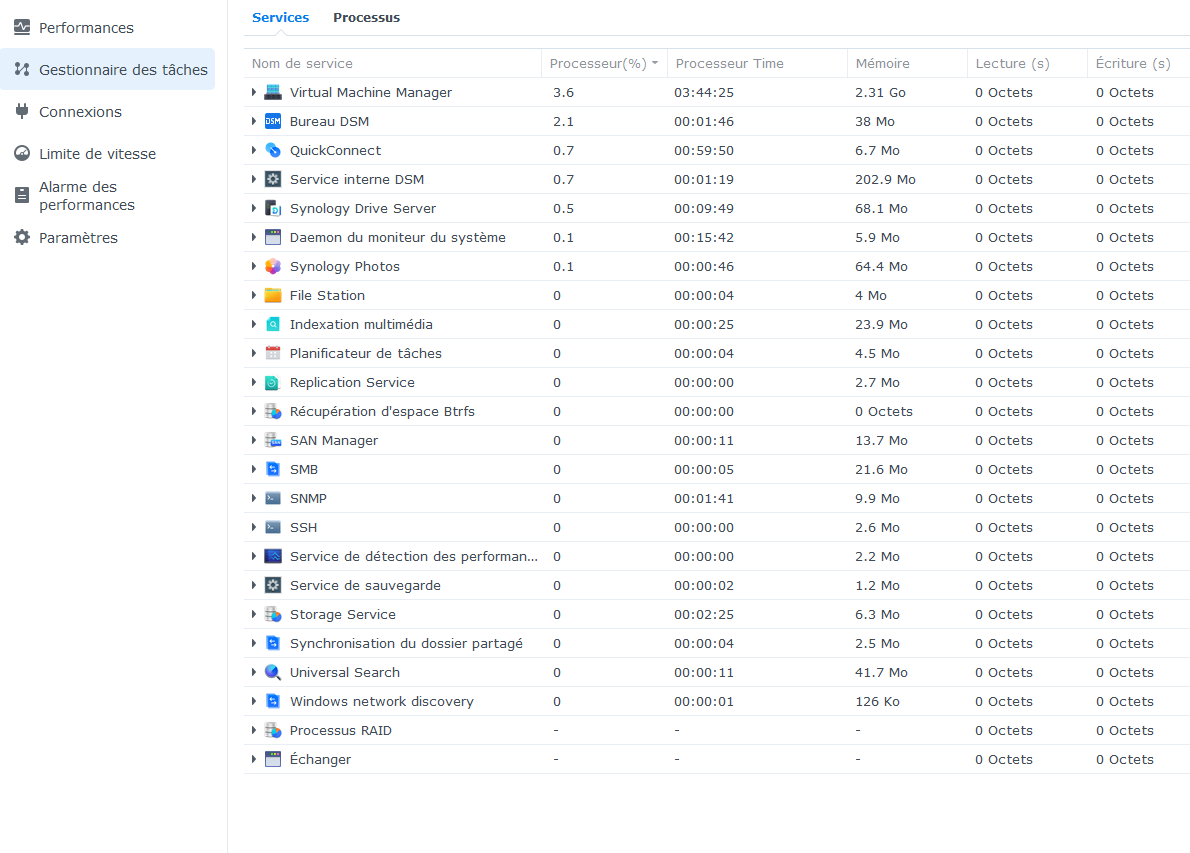The height and width of the screenshot is (853, 1190).
Task: Click the 03:44:25 processor time value
Action: point(704,93)
